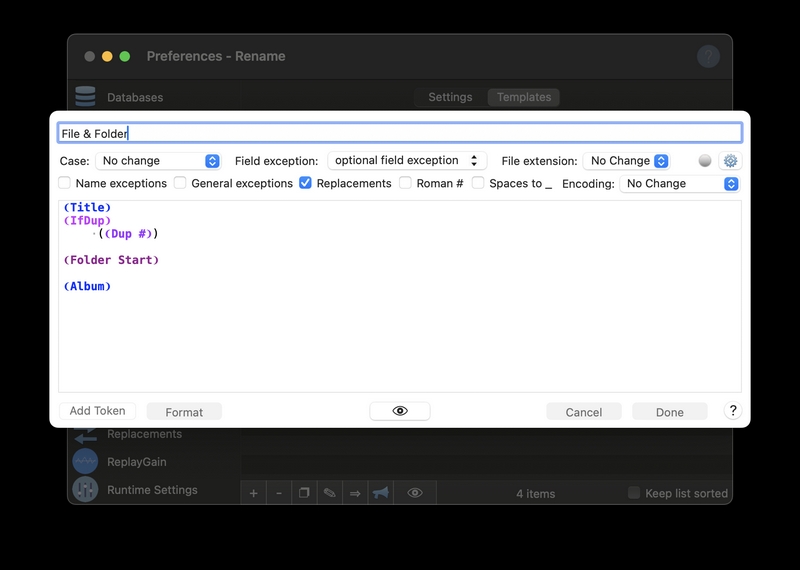800x570 pixels.
Task: Click the gear settings icon in template editor
Action: click(730, 161)
